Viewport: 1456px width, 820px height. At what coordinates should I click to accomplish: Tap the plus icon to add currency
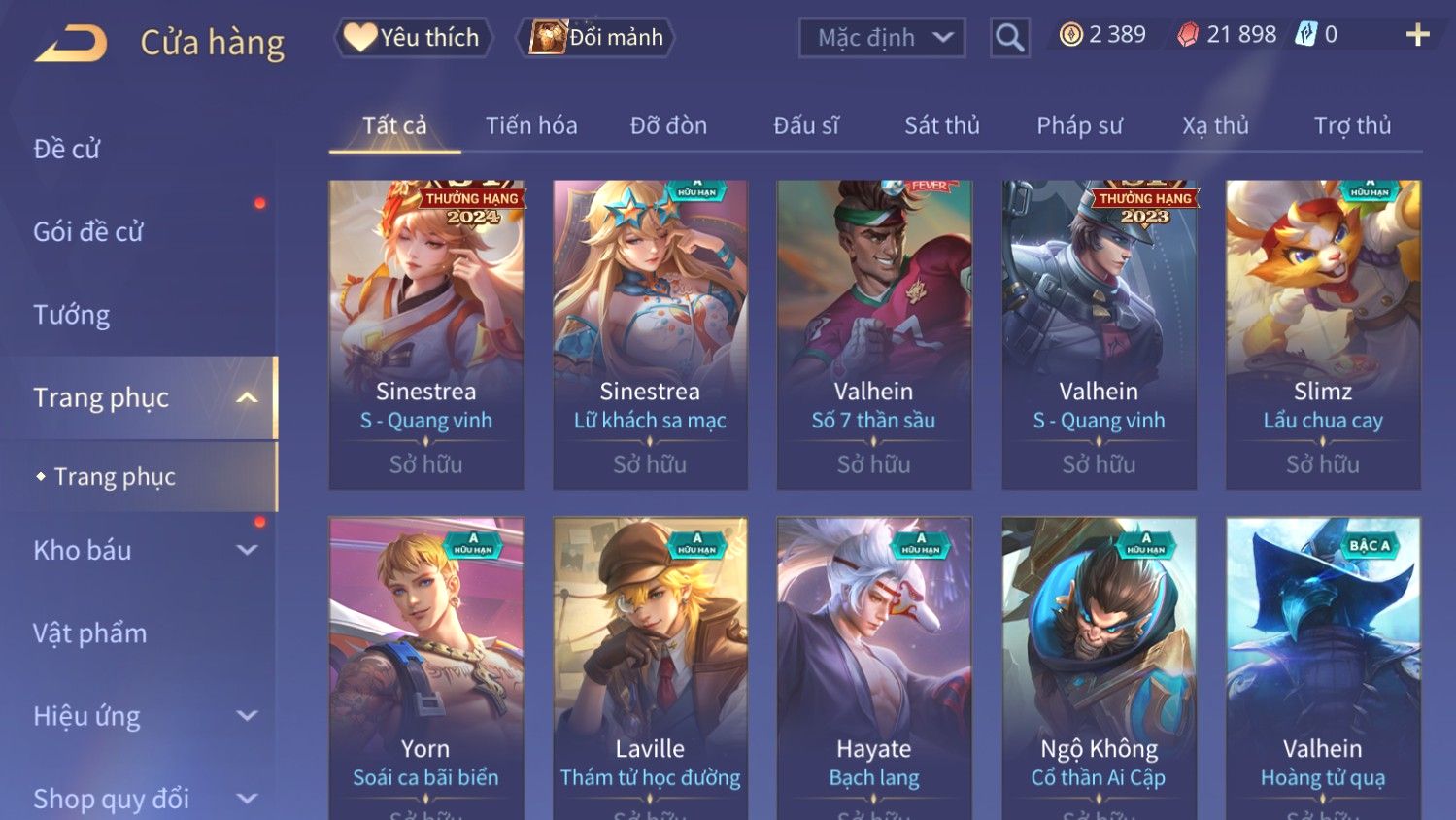1418,36
